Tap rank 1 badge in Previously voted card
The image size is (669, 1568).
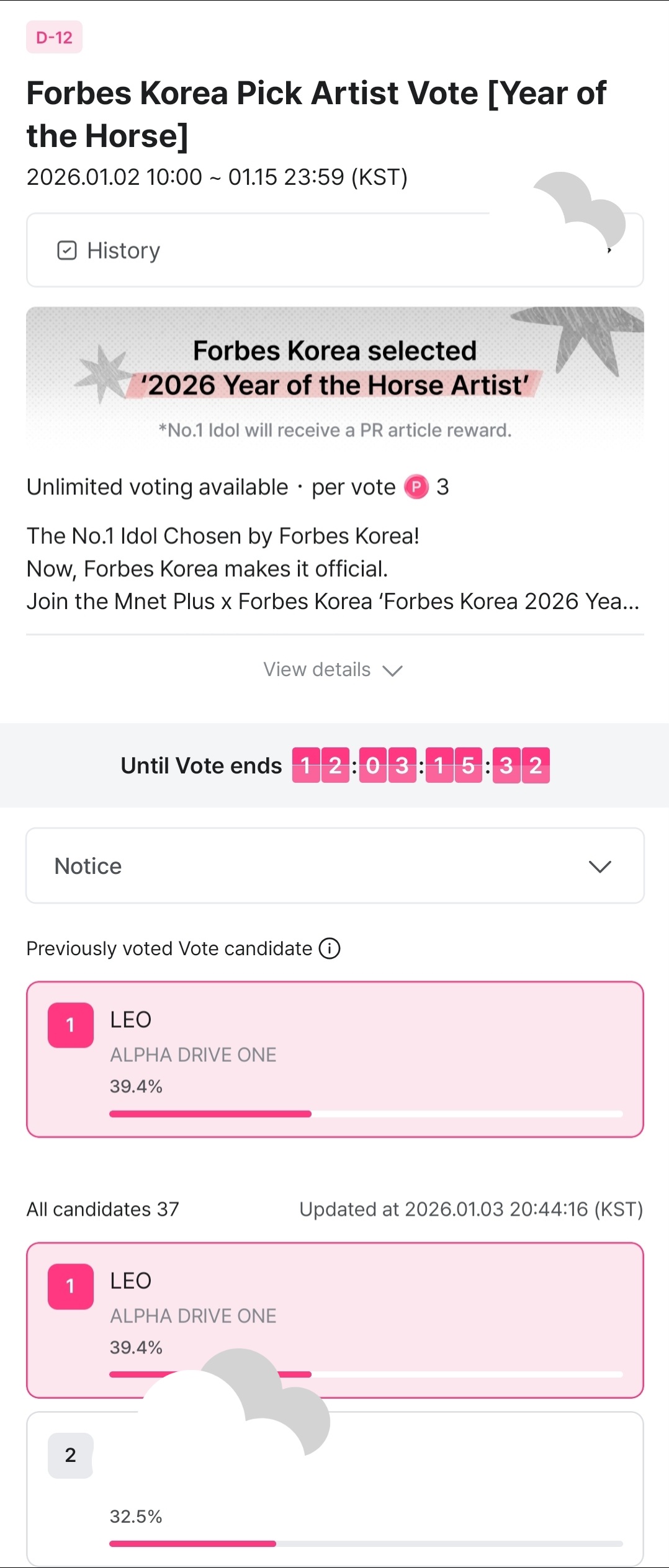pyautogui.click(x=71, y=1025)
